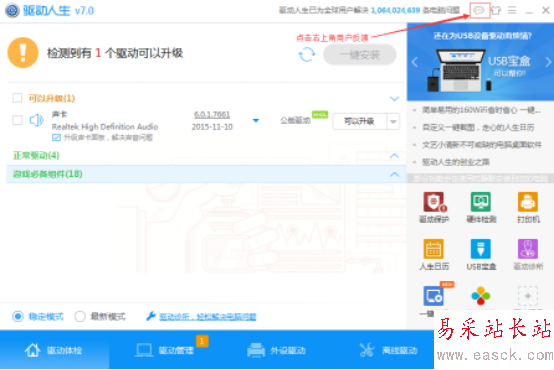This screenshot has width=554, height=370.
Task: Click the 正常驱动(4) label
Action: [x=36, y=155]
